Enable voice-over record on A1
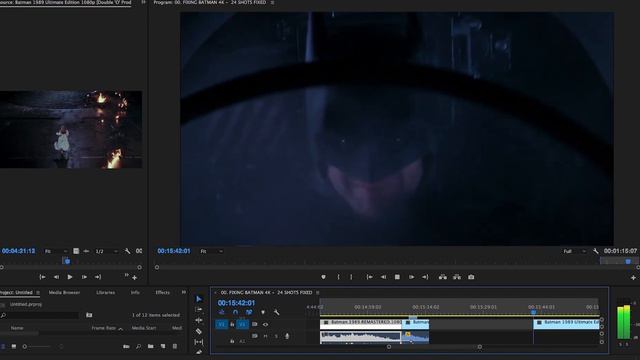This screenshot has height=360, width=640. 287,336
